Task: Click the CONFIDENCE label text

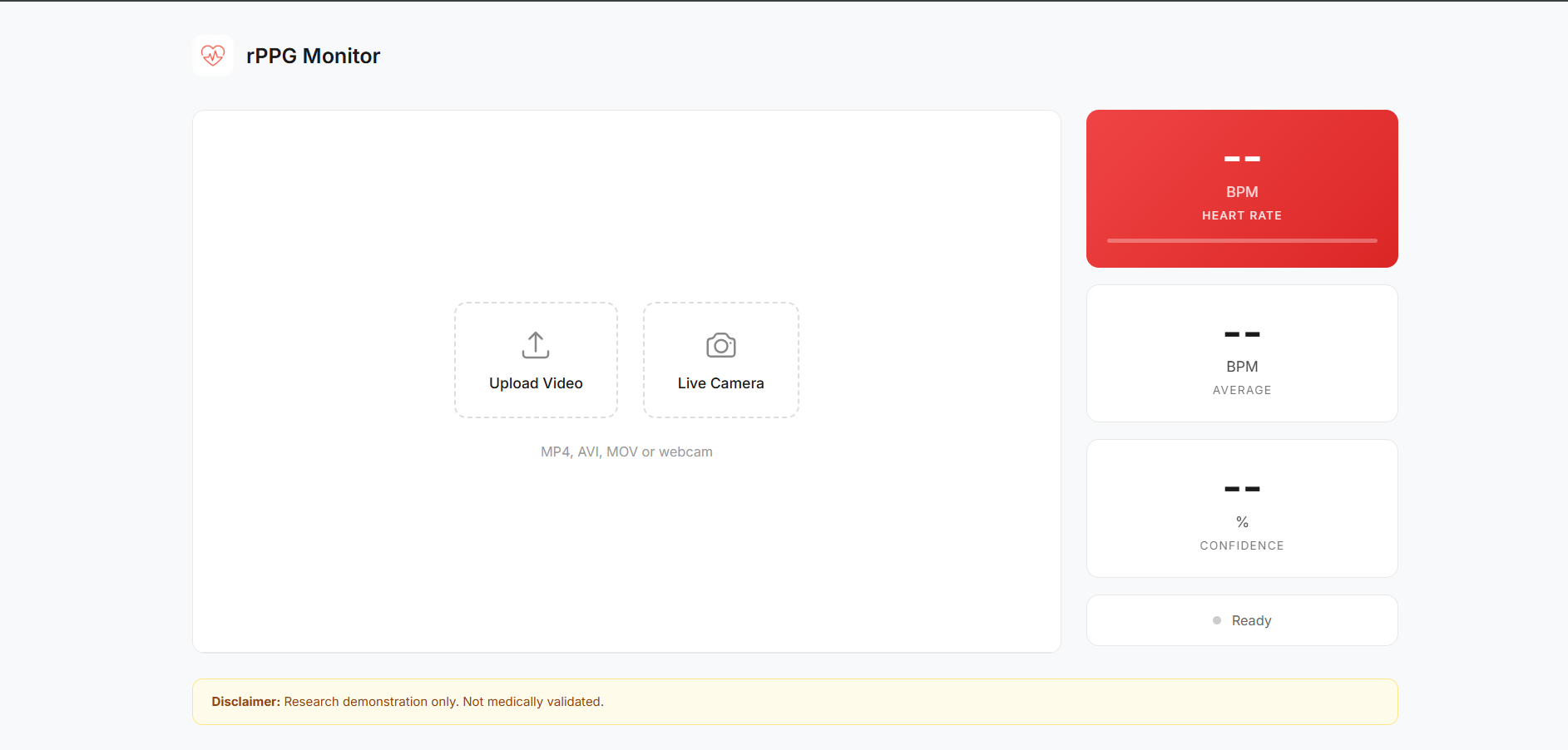Action: (x=1241, y=545)
